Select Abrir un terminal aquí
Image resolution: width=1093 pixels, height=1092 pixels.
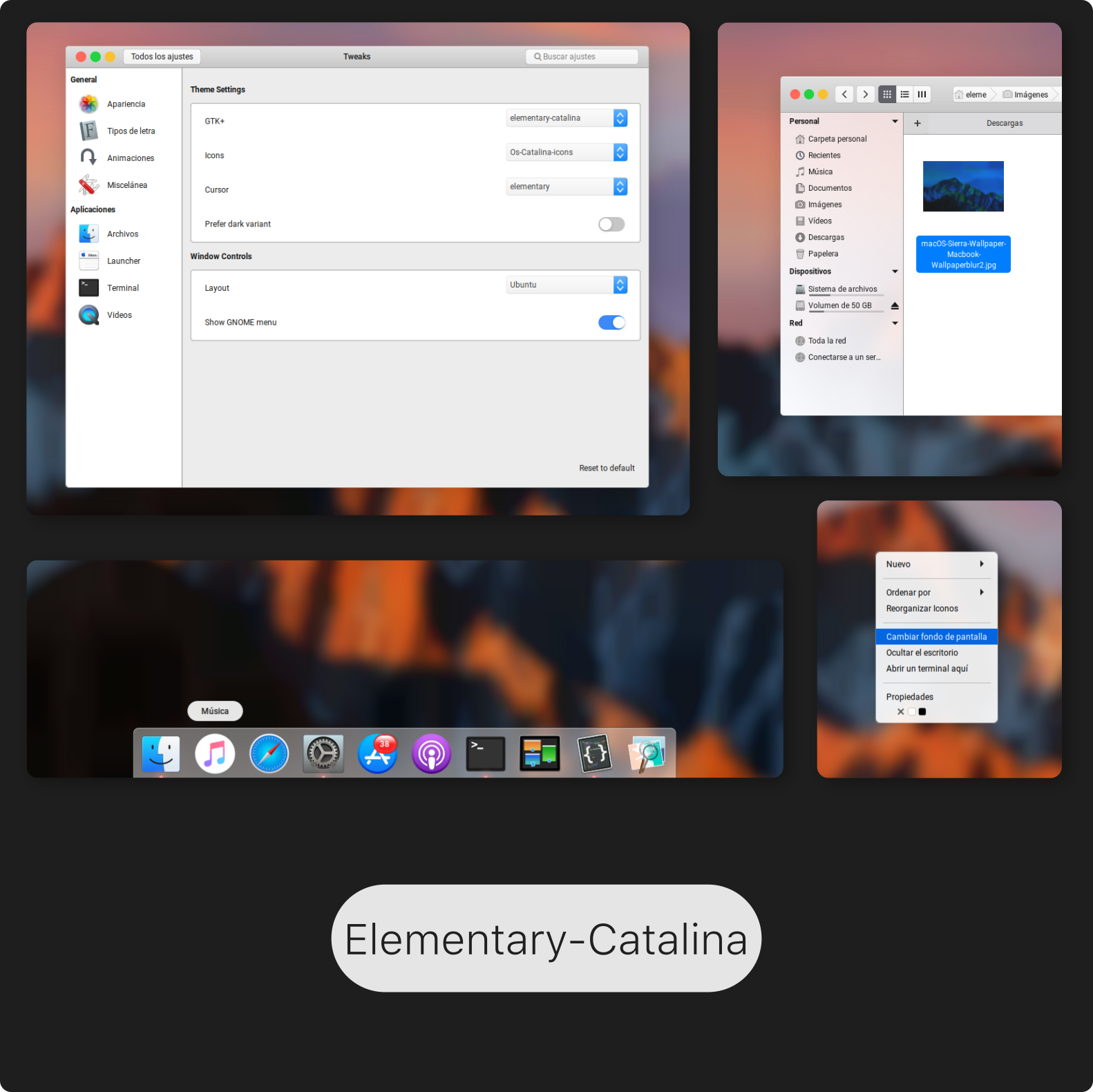tap(936, 668)
